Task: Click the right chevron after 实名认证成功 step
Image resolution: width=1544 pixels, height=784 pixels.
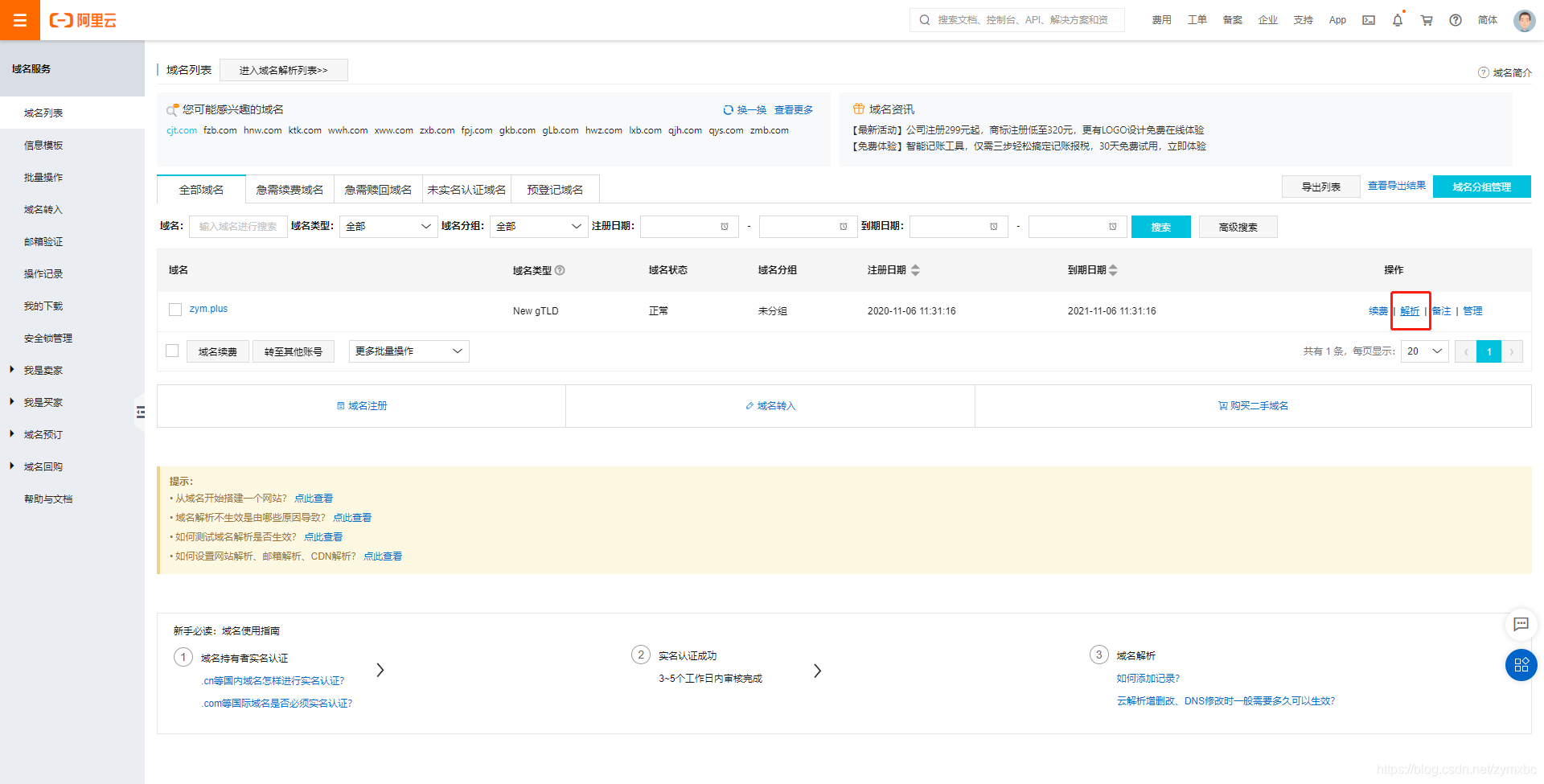Action: pos(817,671)
